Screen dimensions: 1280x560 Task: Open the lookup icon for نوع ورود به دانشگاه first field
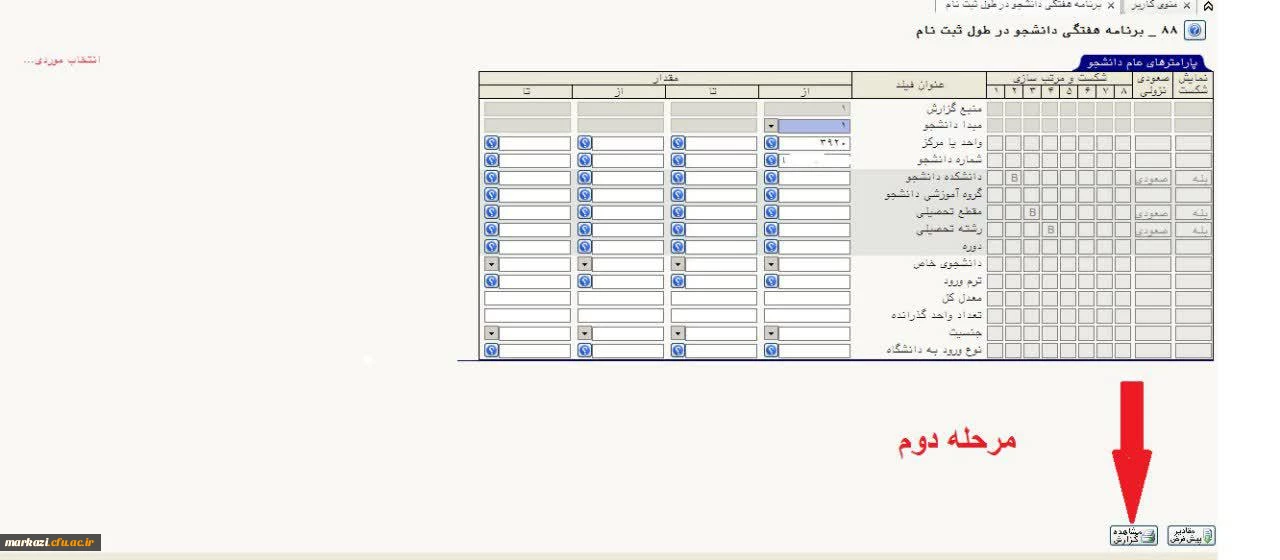pos(771,351)
